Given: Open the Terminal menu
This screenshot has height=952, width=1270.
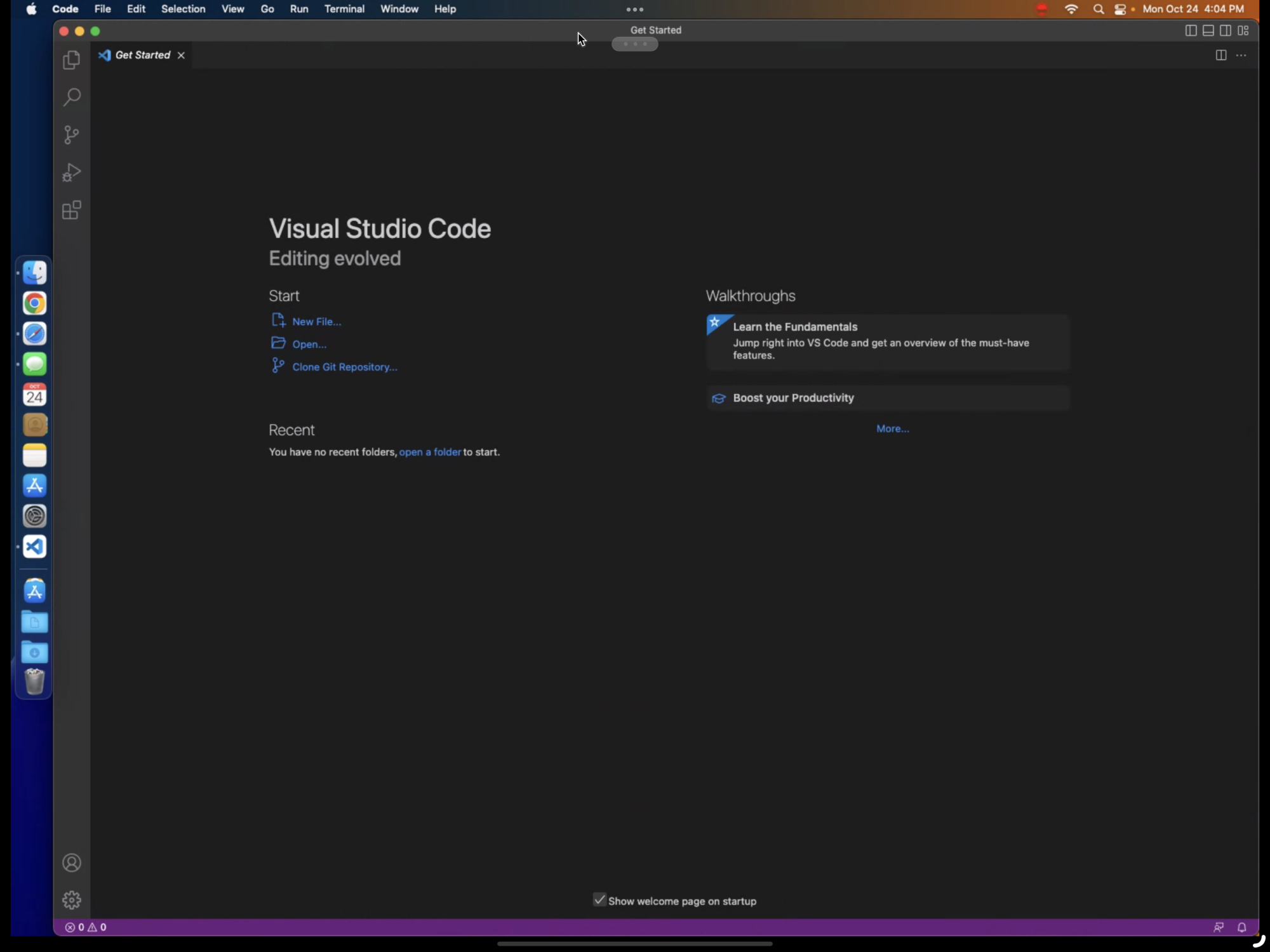Looking at the screenshot, I should 344,9.
